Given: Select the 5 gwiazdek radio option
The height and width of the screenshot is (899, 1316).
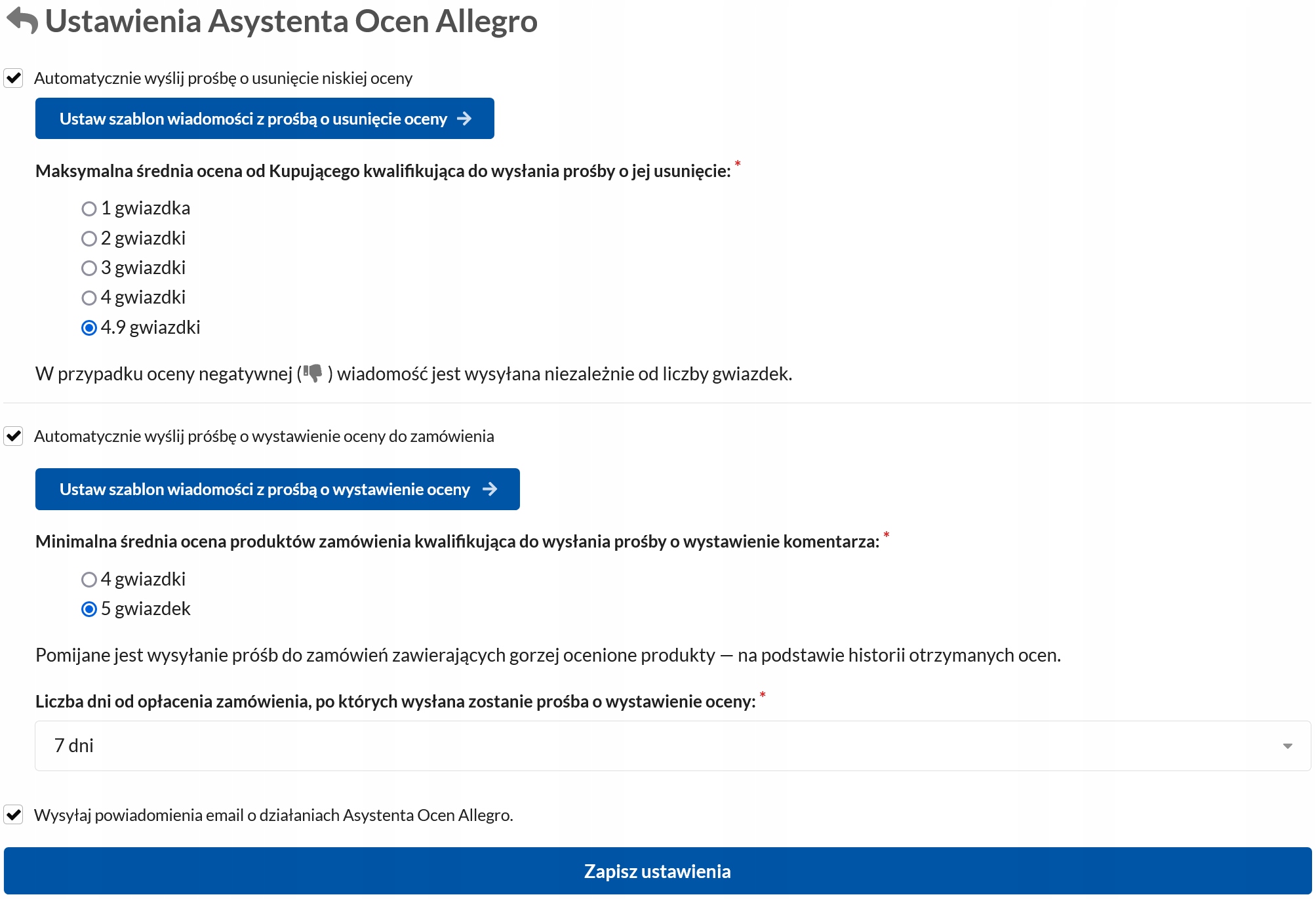Looking at the screenshot, I should pyautogui.click(x=89, y=609).
